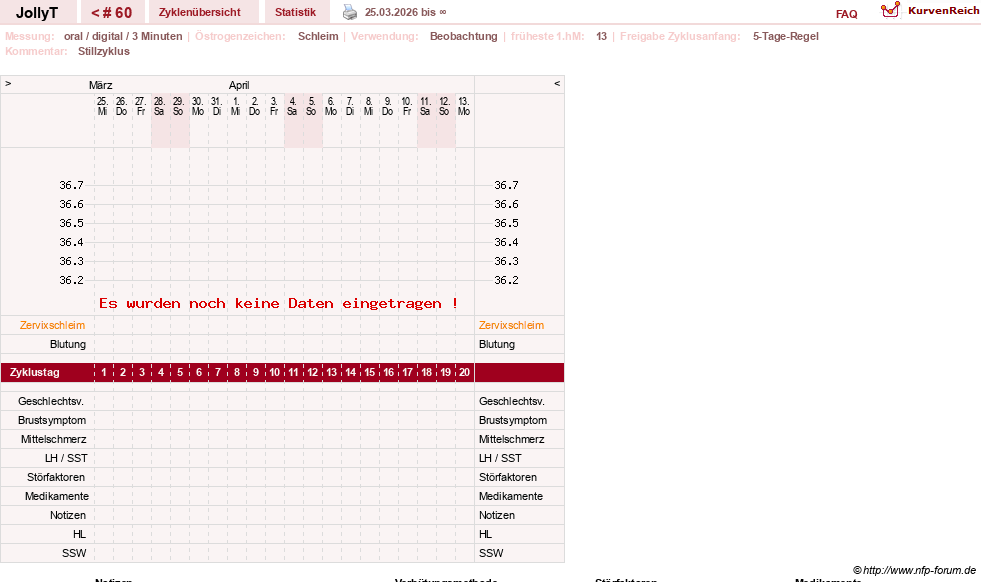Open the Statistik tab
Screen dimensions: 981x582
295,13
